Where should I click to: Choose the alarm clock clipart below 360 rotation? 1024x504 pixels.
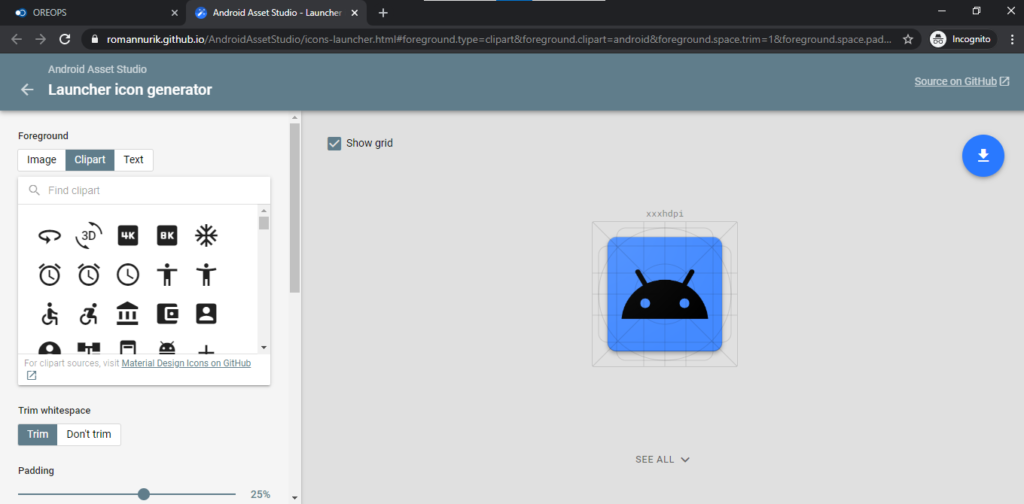click(50, 275)
